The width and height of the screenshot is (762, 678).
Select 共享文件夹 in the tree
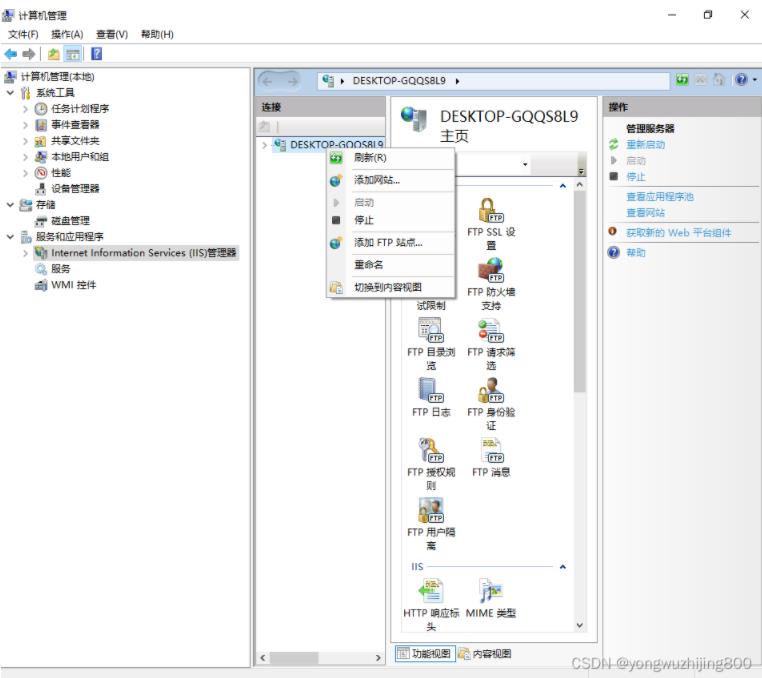tap(75, 140)
